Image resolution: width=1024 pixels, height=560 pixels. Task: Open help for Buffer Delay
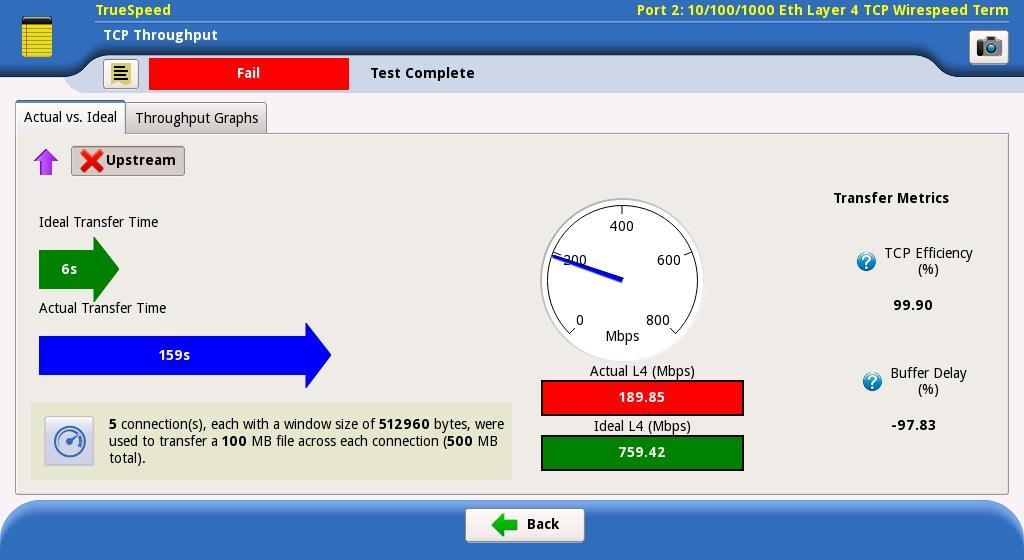872,381
